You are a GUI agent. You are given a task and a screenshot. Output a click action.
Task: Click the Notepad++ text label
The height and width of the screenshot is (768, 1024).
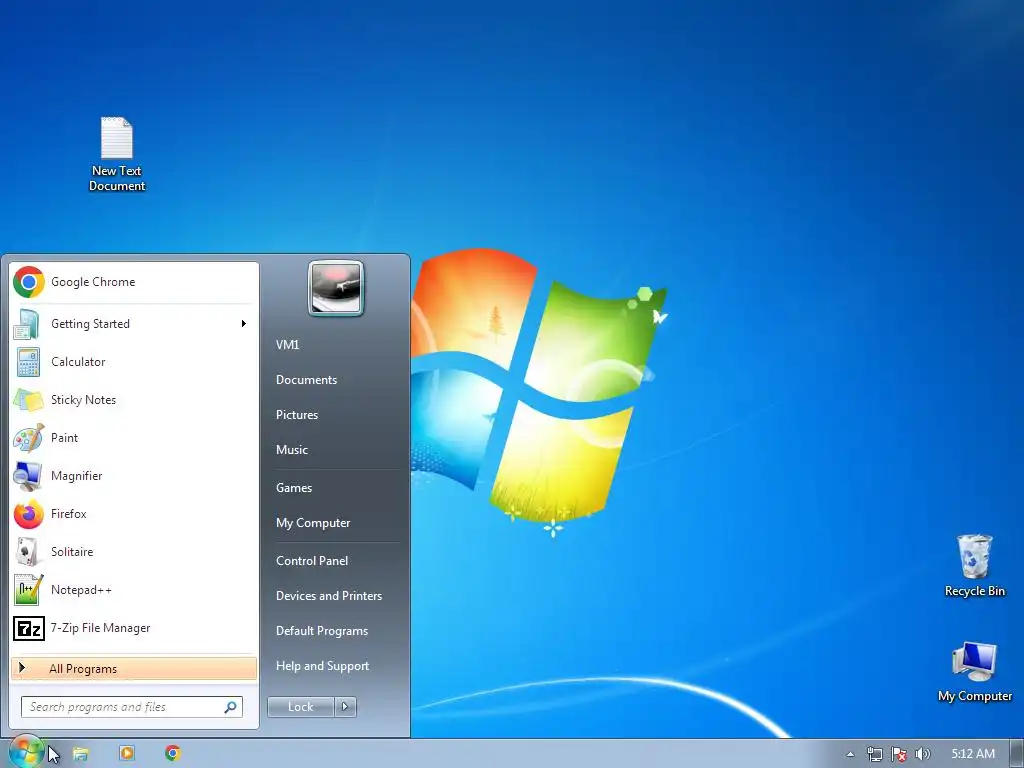coord(81,590)
